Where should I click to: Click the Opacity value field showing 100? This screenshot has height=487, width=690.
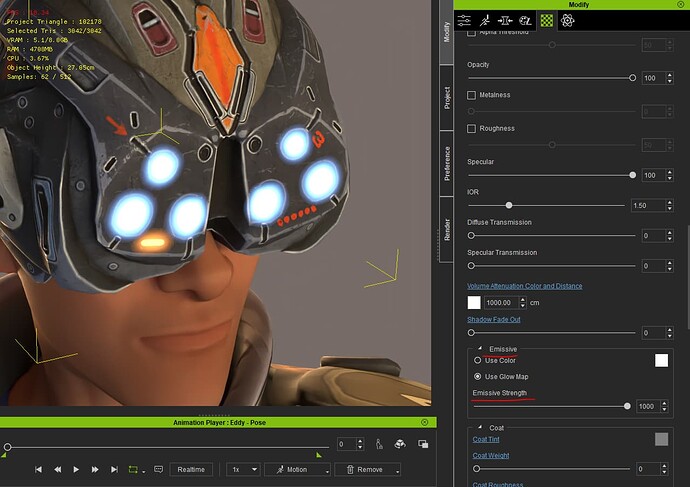click(653, 78)
